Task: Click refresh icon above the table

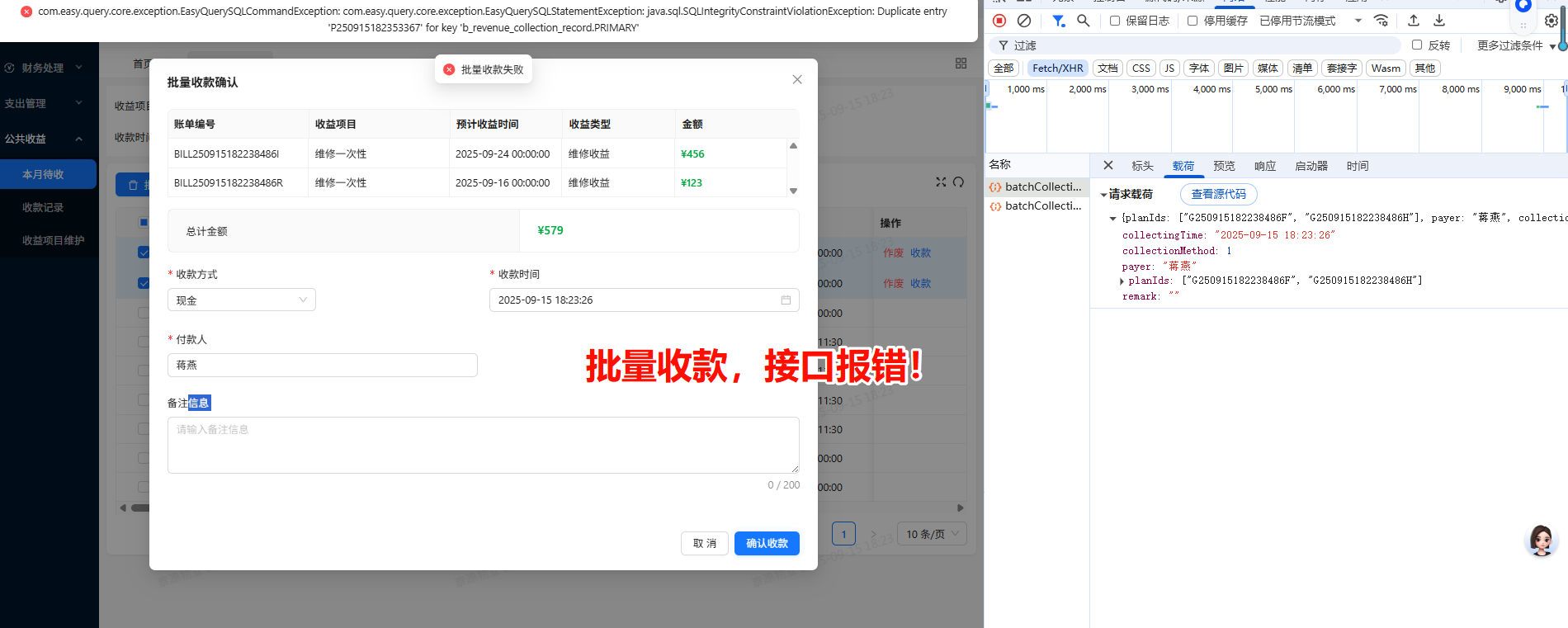Action: (958, 182)
